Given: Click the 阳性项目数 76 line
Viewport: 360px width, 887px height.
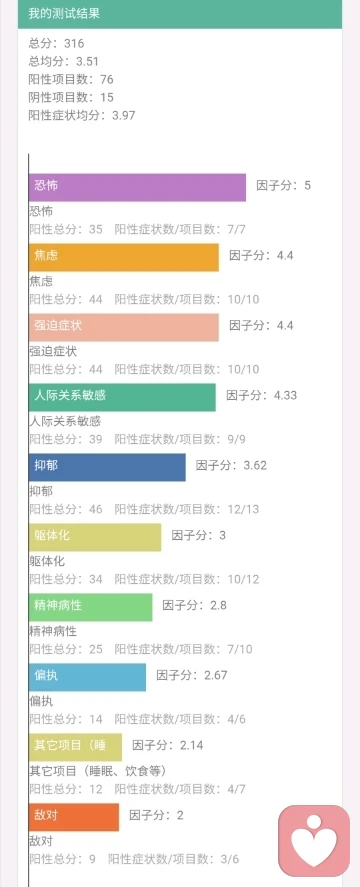Looking at the screenshot, I should [x=71, y=79].
